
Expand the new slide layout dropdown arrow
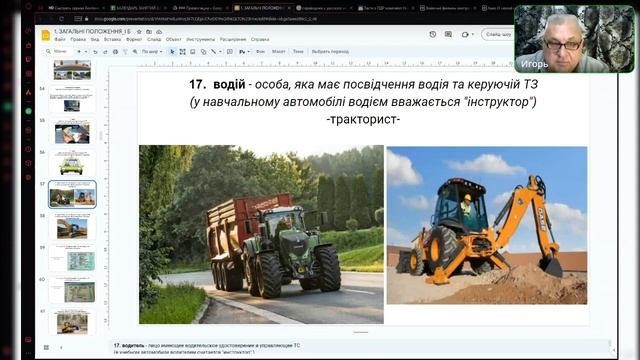86,52
